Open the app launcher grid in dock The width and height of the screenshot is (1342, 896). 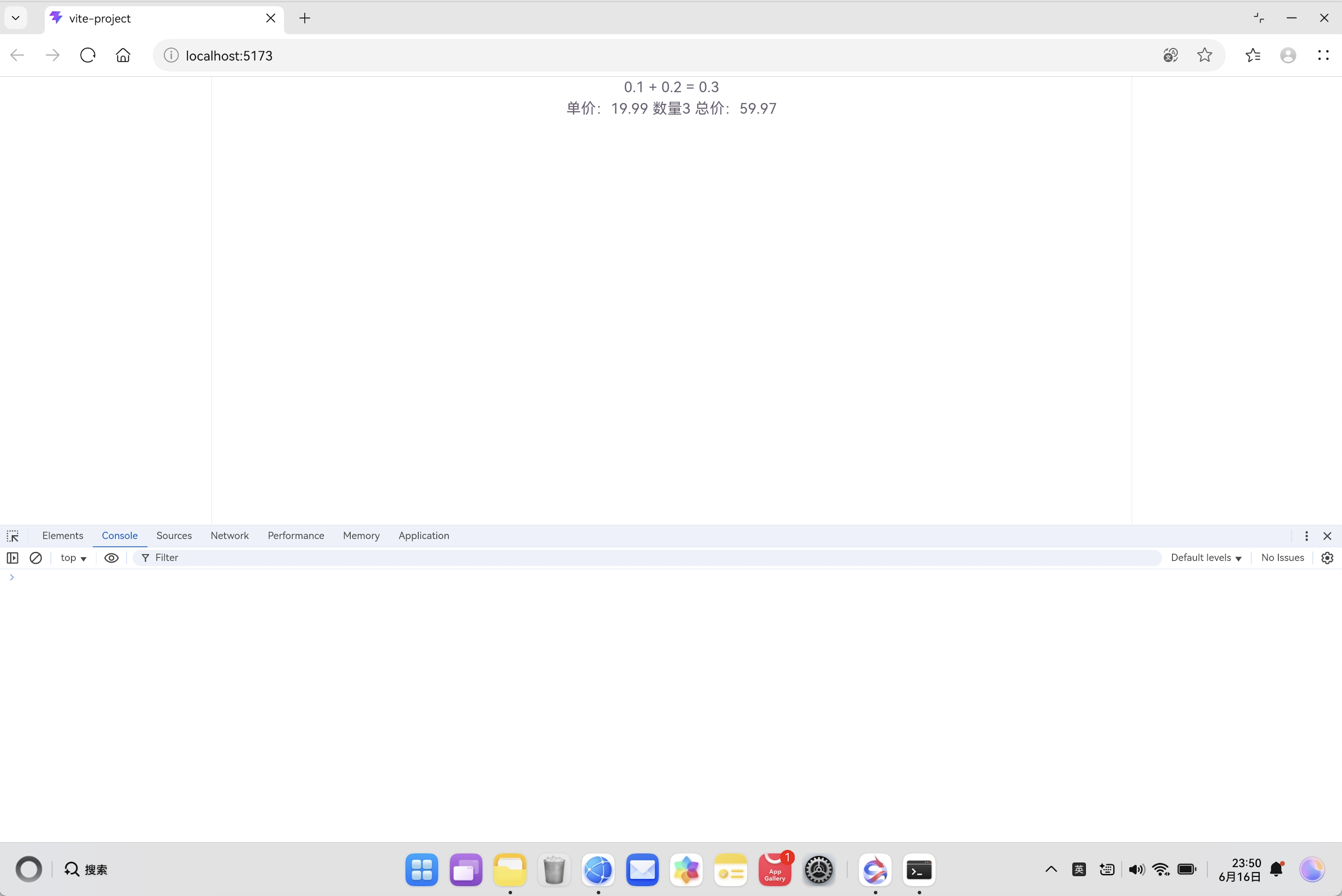pyautogui.click(x=422, y=870)
